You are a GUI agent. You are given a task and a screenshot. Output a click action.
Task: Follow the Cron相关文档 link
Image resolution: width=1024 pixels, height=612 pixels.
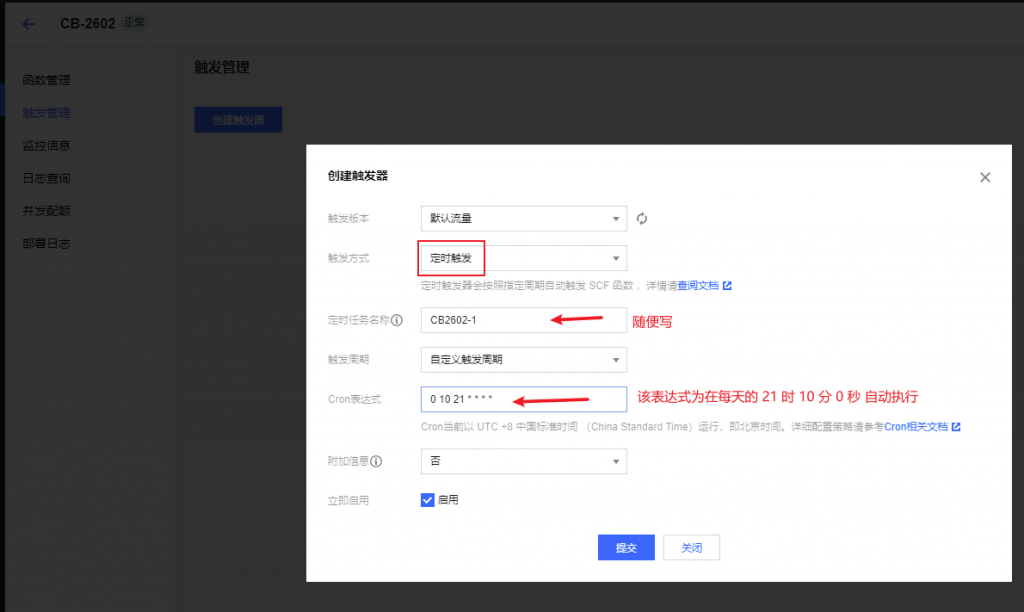(916, 427)
